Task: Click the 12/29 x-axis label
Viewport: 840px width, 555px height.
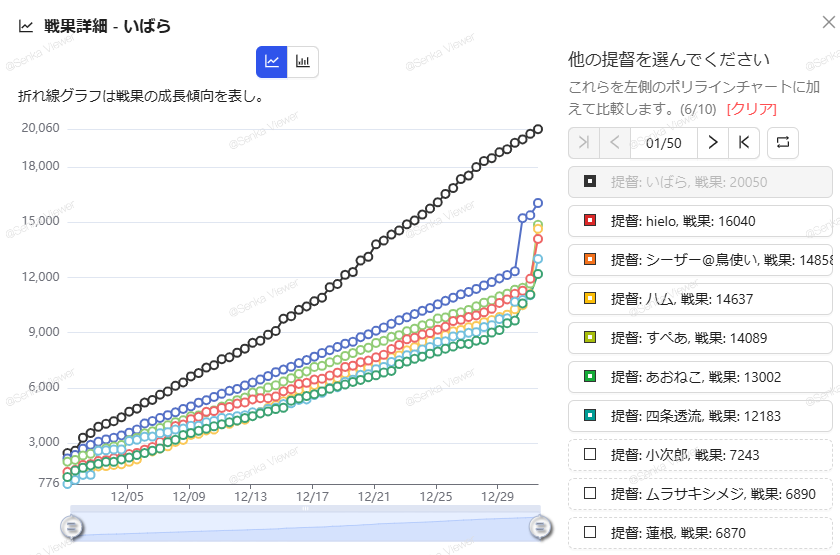Action: click(497, 497)
